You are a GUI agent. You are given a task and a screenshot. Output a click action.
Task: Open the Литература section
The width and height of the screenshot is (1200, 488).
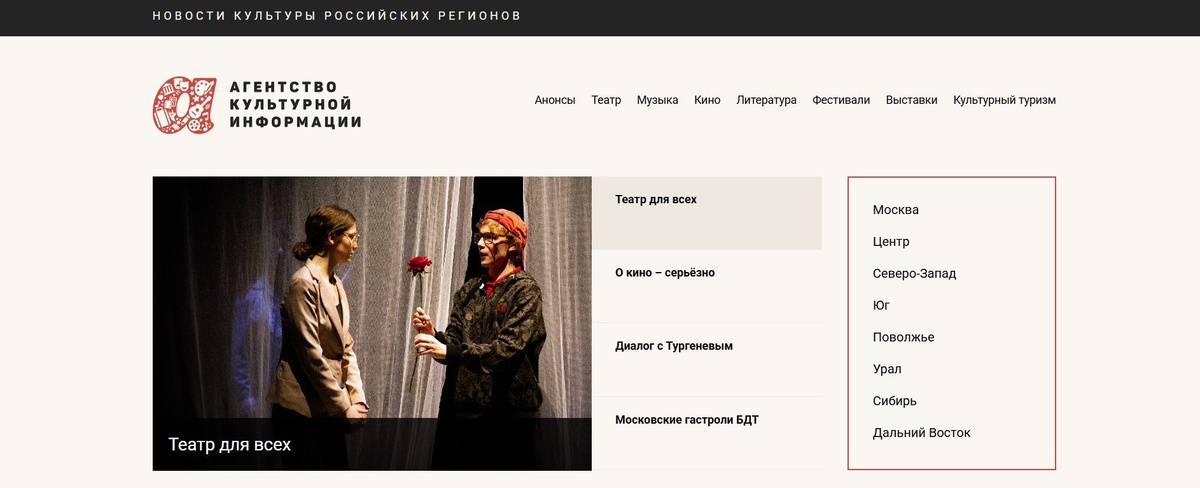(766, 100)
